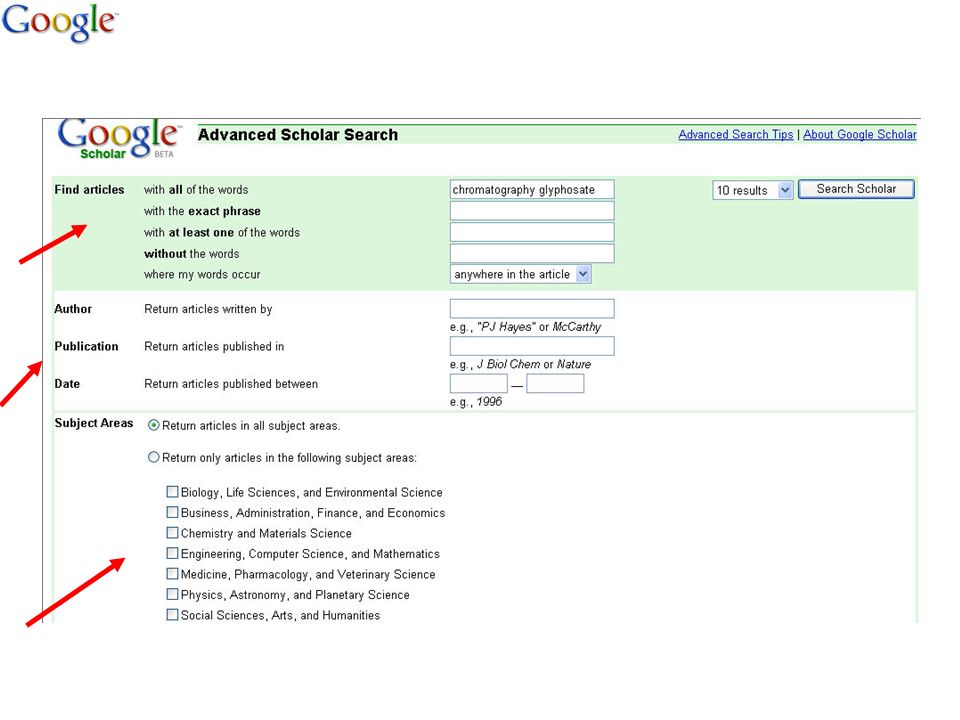The height and width of the screenshot is (720, 960).
Task: Select 'Return articles in all subject areas' radio
Action: pyautogui.click(x=154, y=425)
